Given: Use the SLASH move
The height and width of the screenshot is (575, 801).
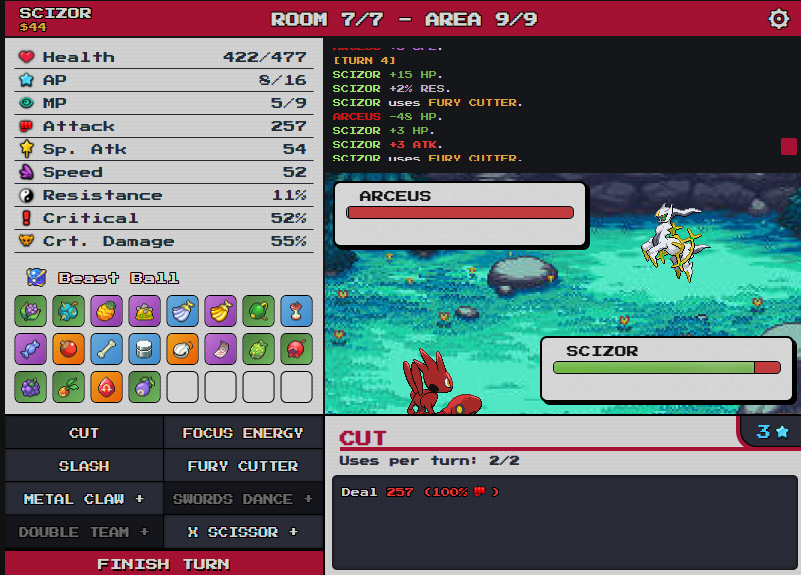Looking at the screenshot, I should (x=84, y=466).
